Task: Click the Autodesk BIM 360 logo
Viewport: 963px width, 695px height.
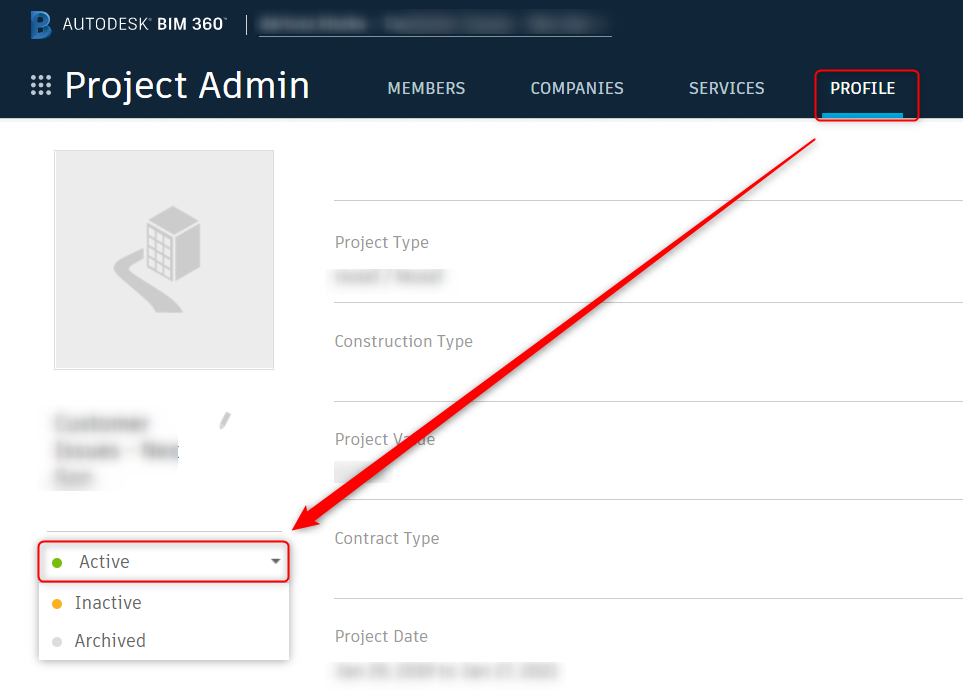Action: pyautogui.click(x=128, y=24)
